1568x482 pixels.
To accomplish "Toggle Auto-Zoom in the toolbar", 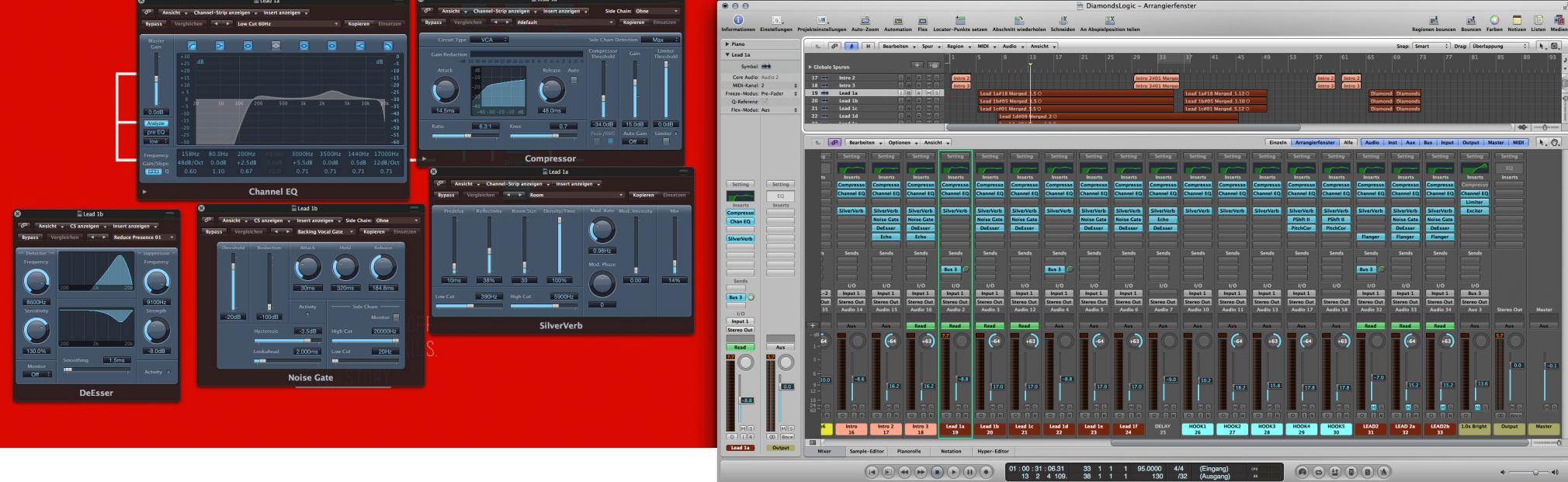I will tap(865, 20).
